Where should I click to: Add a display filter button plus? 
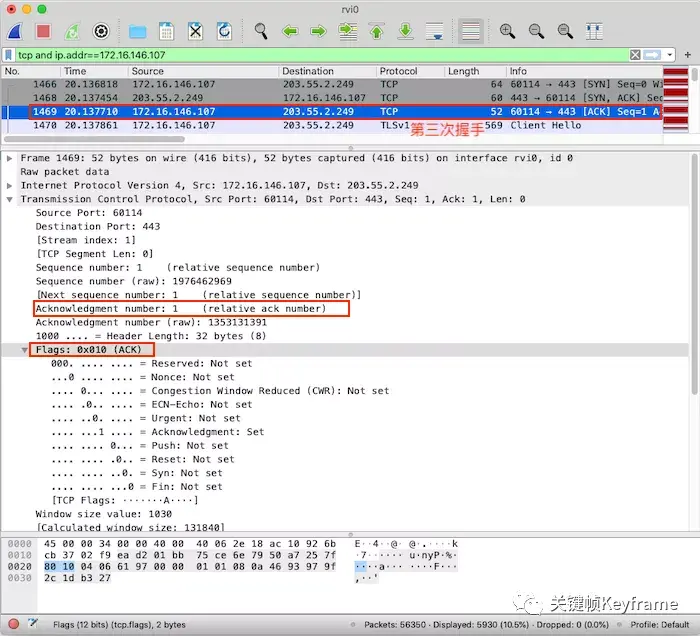click(x=688, y=55)
